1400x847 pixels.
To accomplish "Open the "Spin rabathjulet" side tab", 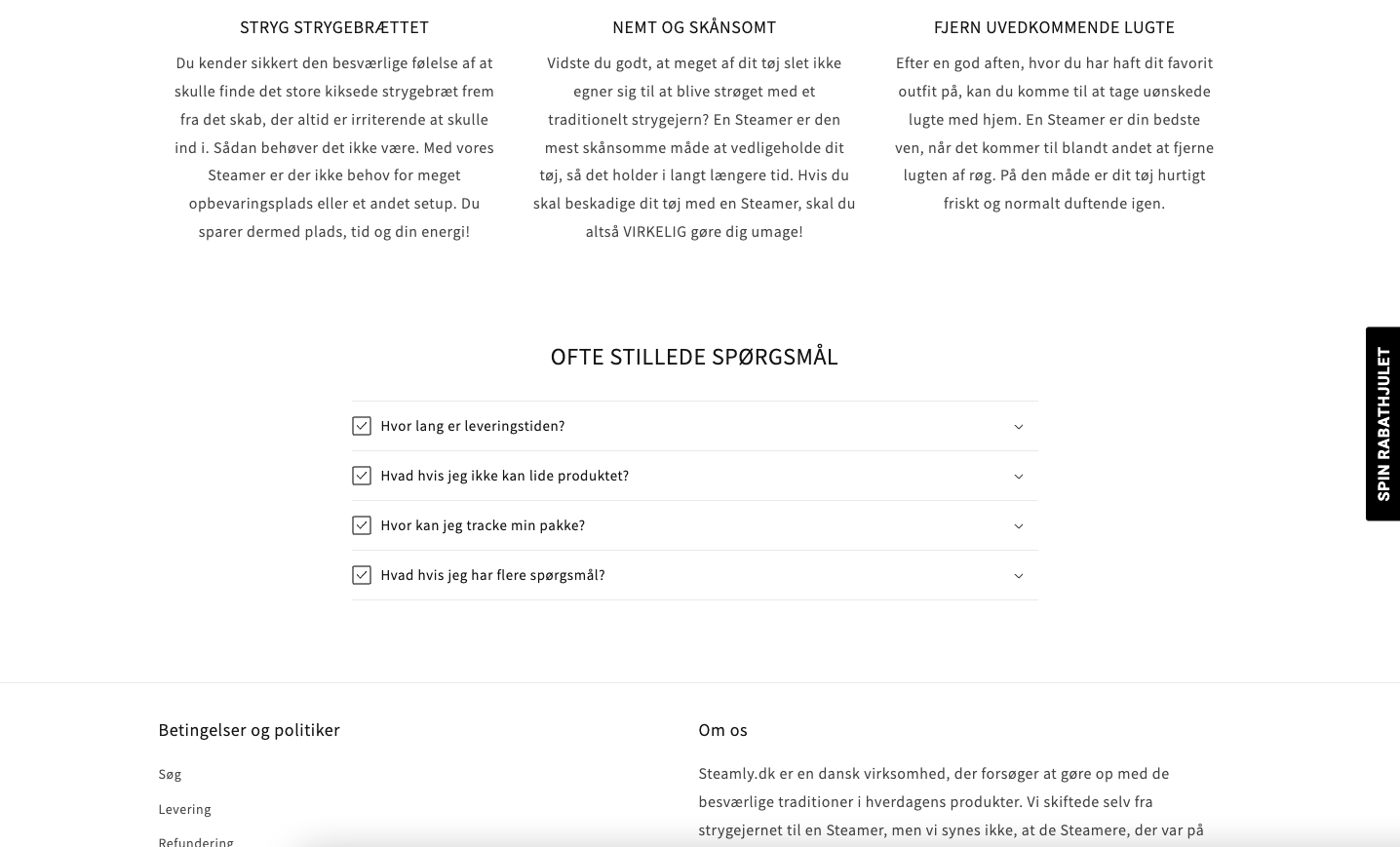I will coord(1383,424).
